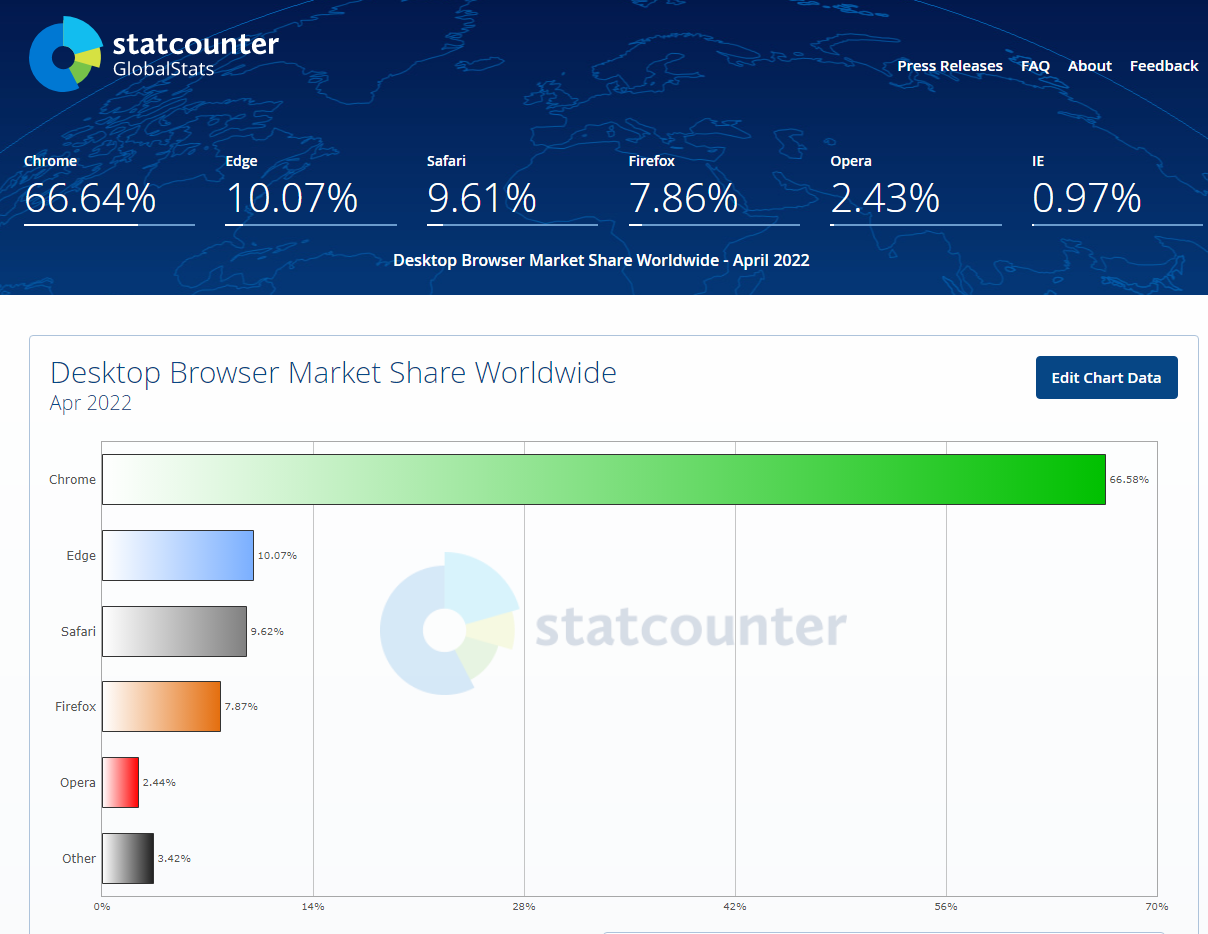Go to the About page
This screenshot has width=1208, height=934.
point(1089,66)
